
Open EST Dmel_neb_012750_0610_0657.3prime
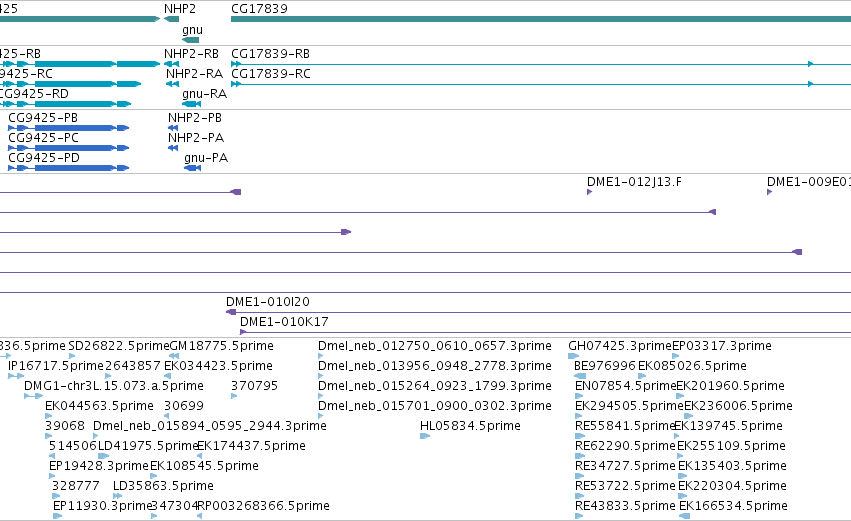(435, 346)
